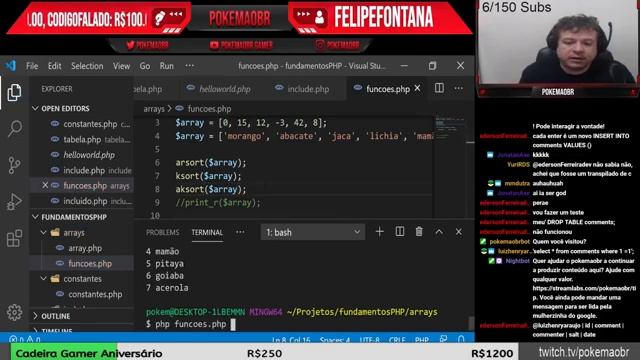Open the Run menu

tap(167, 66)
